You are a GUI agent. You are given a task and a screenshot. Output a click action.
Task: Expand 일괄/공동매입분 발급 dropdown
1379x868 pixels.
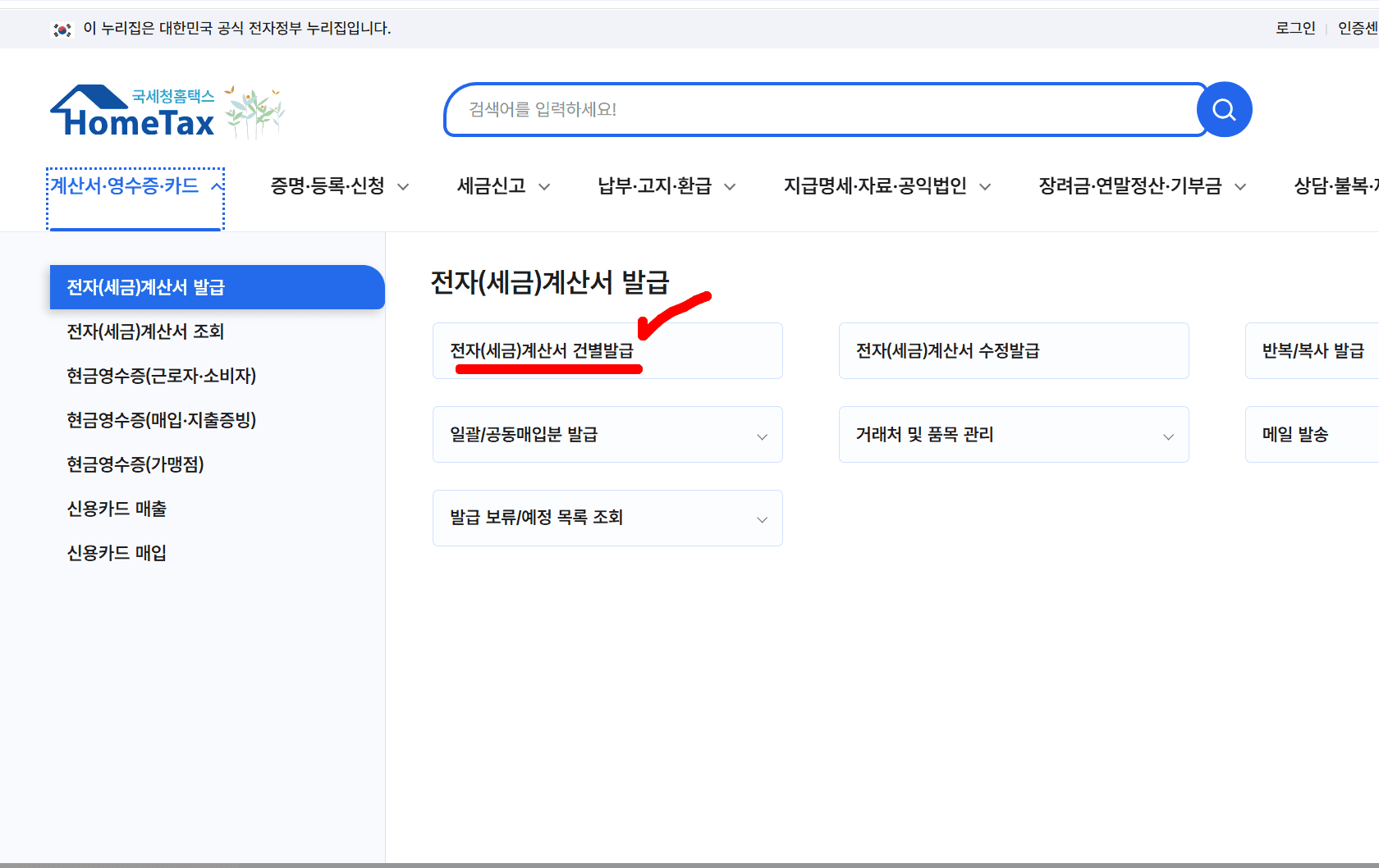(607, 435)
